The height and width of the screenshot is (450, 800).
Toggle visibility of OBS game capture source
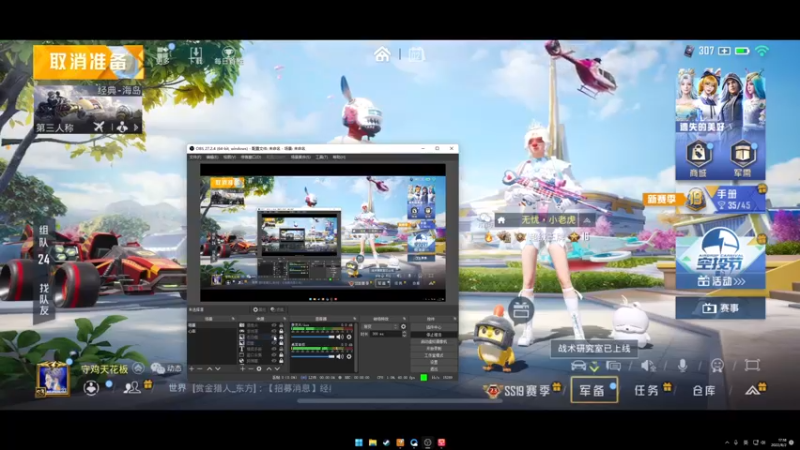(273, 331)
